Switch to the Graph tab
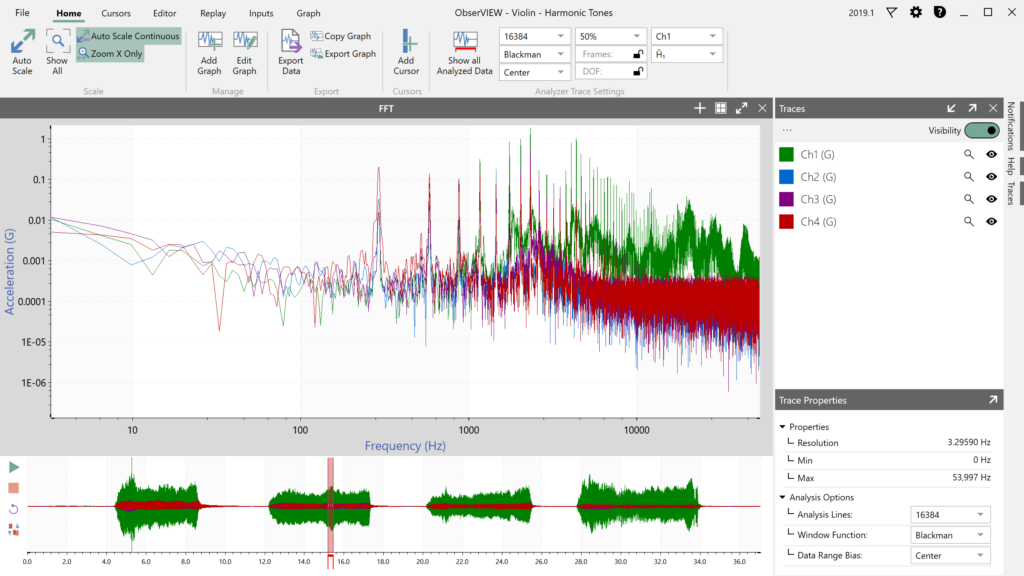The image size is (1024, 576). click(308, 13)
